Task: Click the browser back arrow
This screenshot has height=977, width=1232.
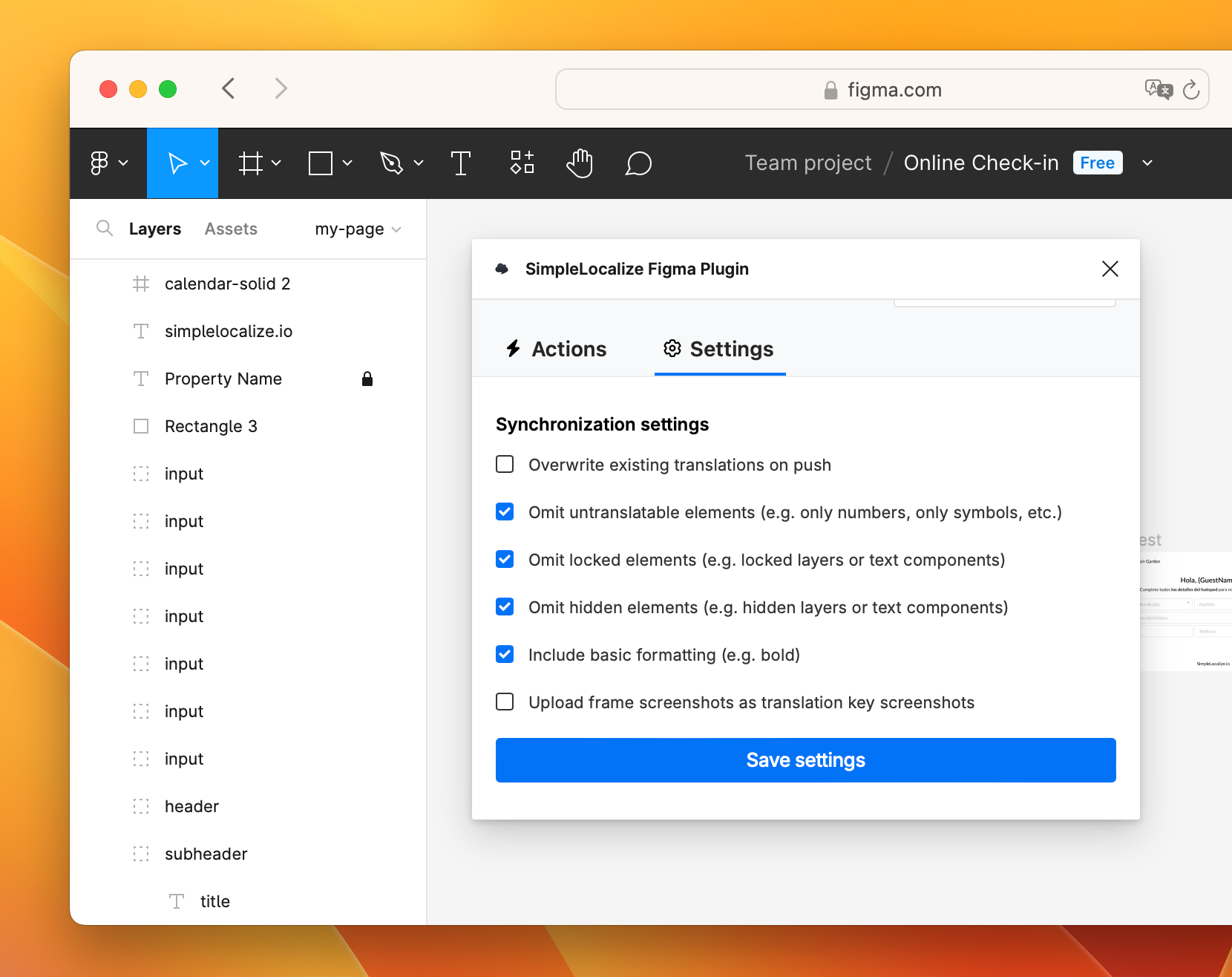Action: tap(229, 88)
